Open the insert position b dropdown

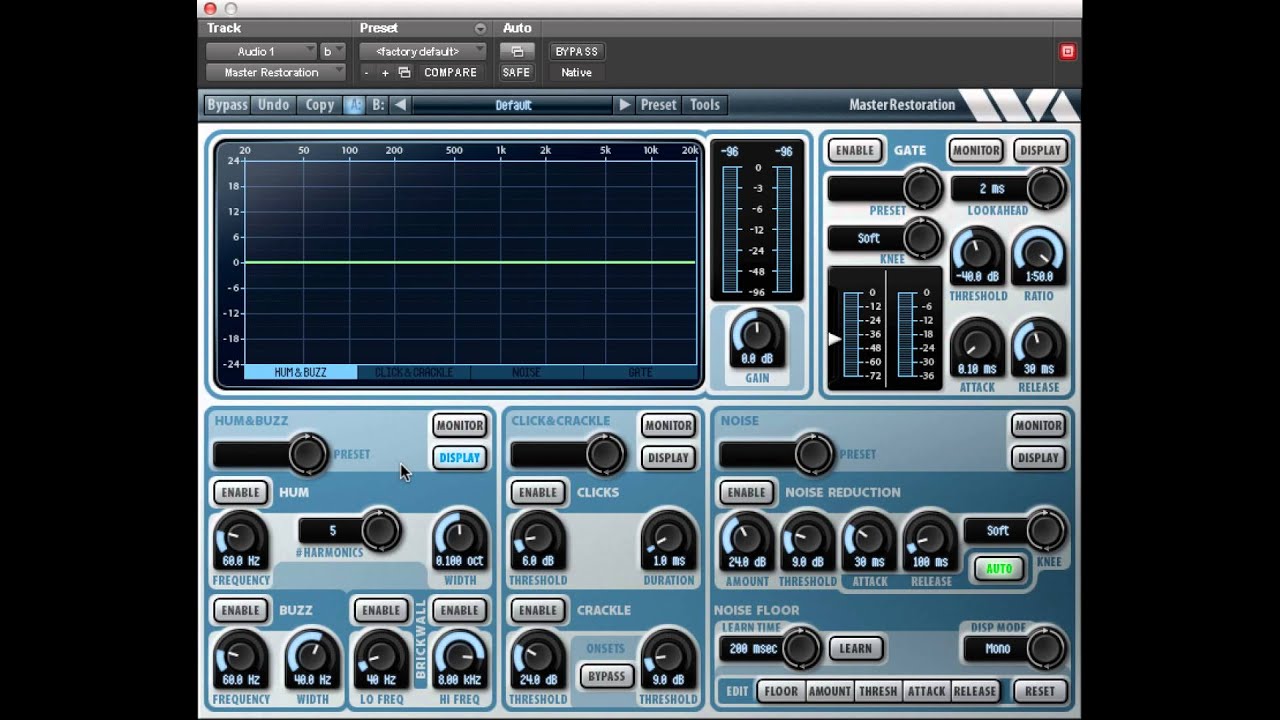point(333,51)
